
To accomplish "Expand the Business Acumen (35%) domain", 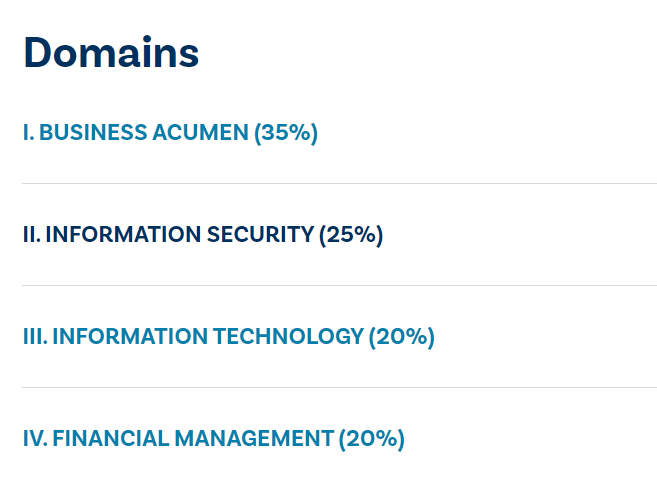I will coord(339,133).
